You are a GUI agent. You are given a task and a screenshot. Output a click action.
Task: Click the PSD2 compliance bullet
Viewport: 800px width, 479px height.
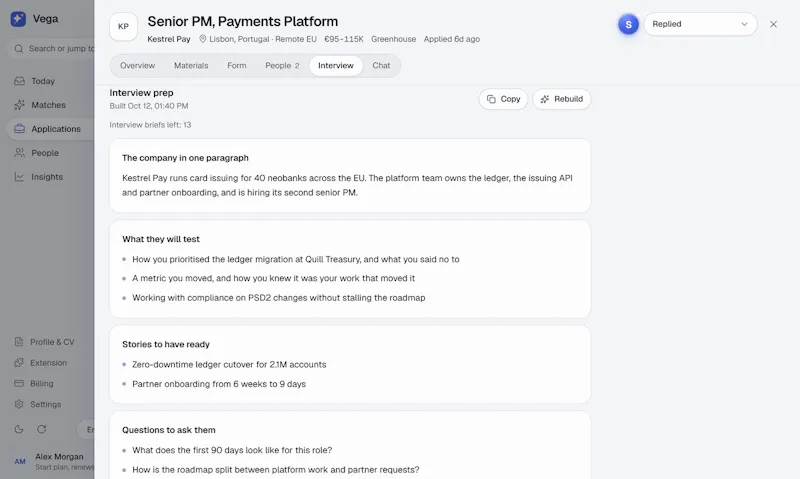click(279, 298)
